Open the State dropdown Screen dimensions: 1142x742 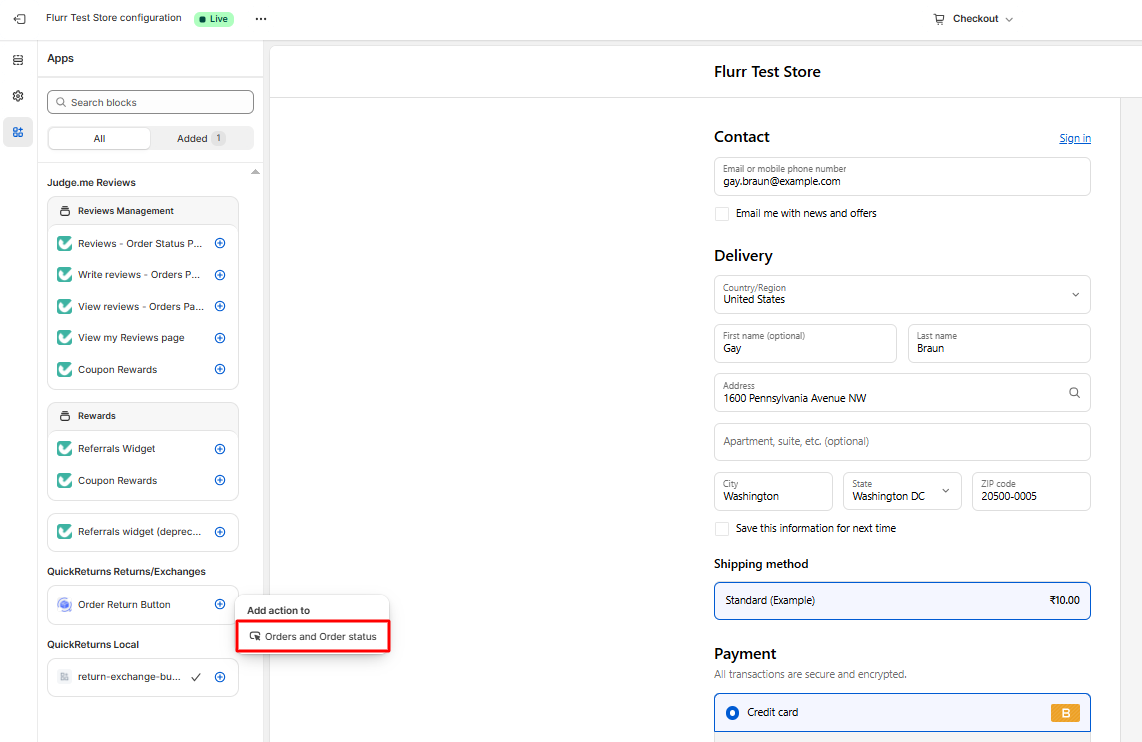902,491
